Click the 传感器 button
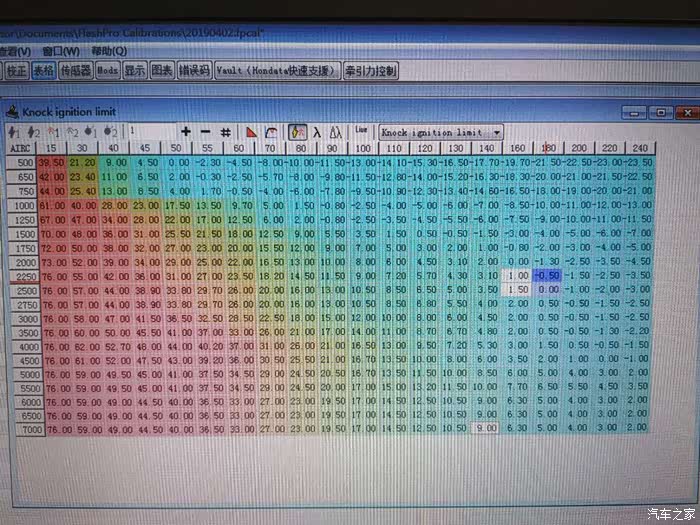The width and height of the screenshot is (700, 525). point(76,71)
